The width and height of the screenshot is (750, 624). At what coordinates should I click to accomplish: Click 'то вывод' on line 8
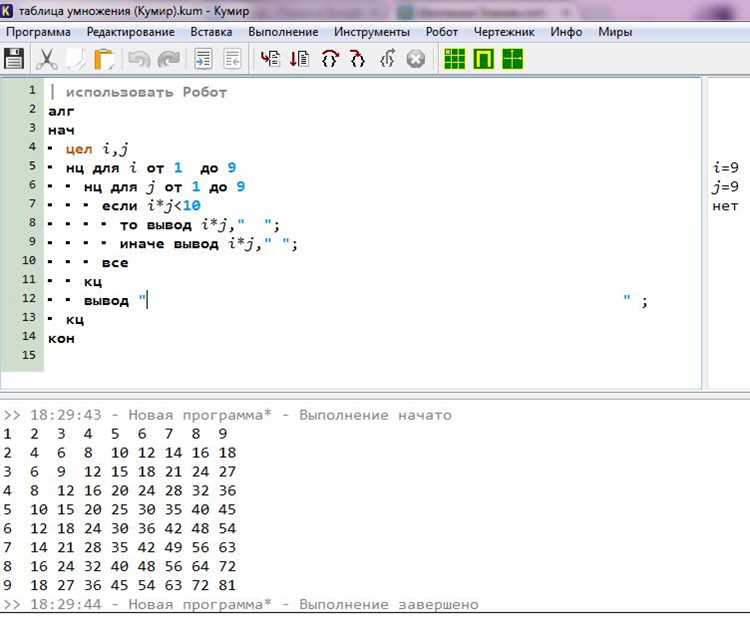pyautogui.click(x=155, y=225)
